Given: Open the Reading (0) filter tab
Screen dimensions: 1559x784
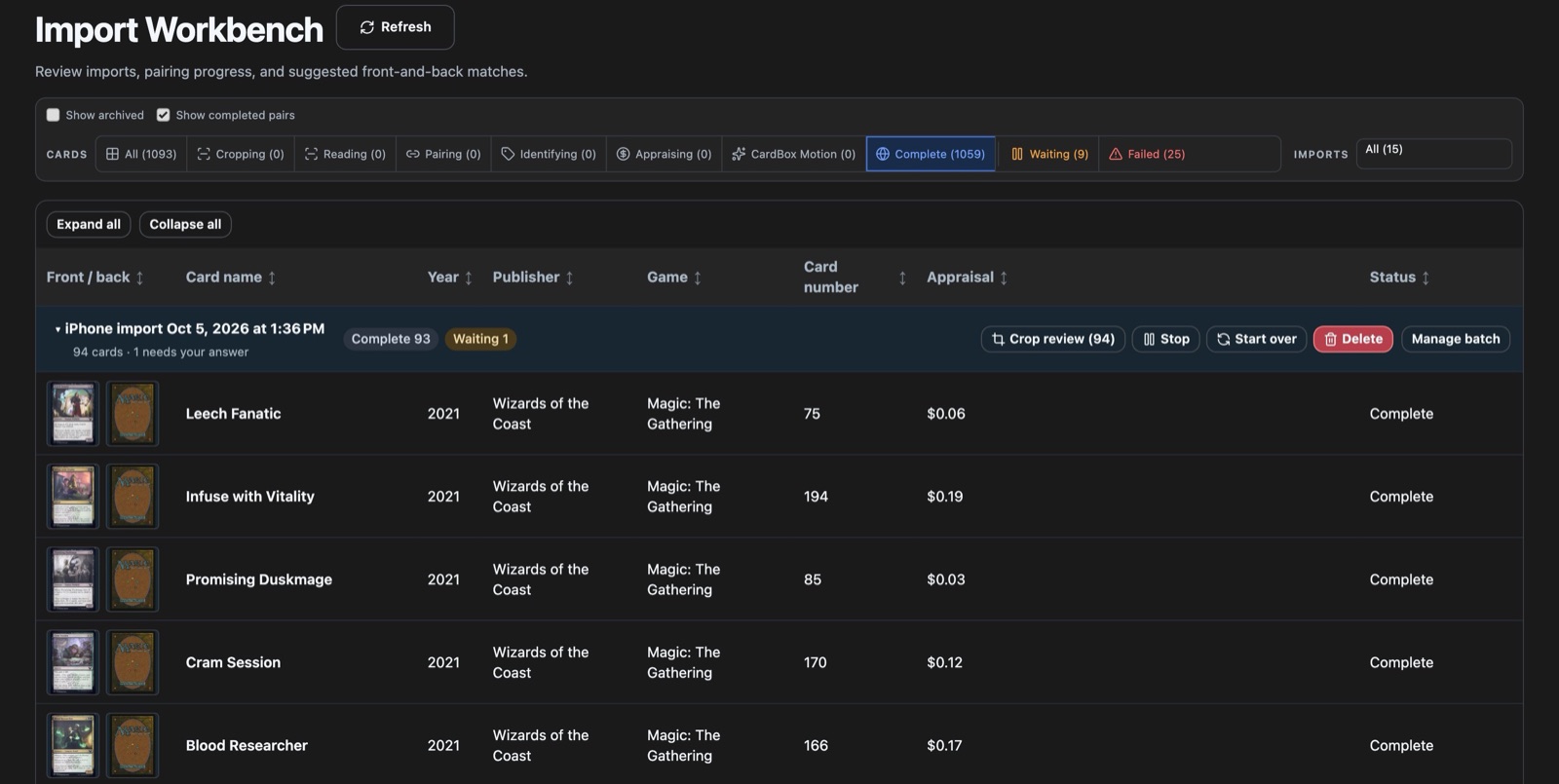Looking at the screenshot, I should (x=345, y=154).
